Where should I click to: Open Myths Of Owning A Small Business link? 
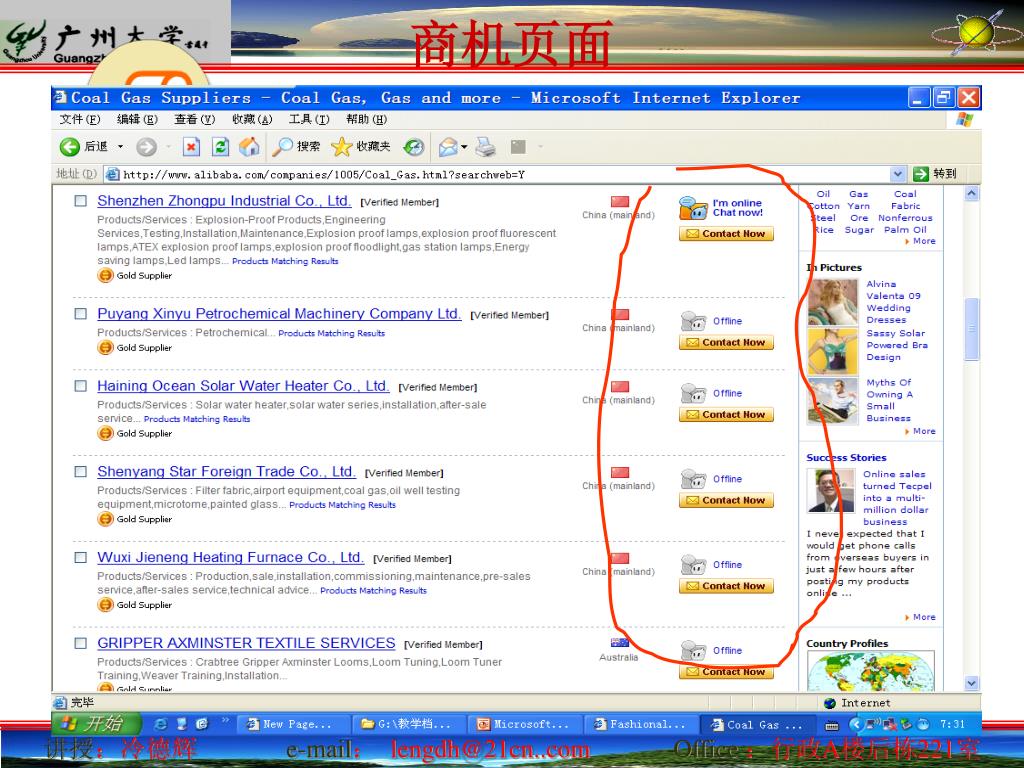tap(889, 400)
